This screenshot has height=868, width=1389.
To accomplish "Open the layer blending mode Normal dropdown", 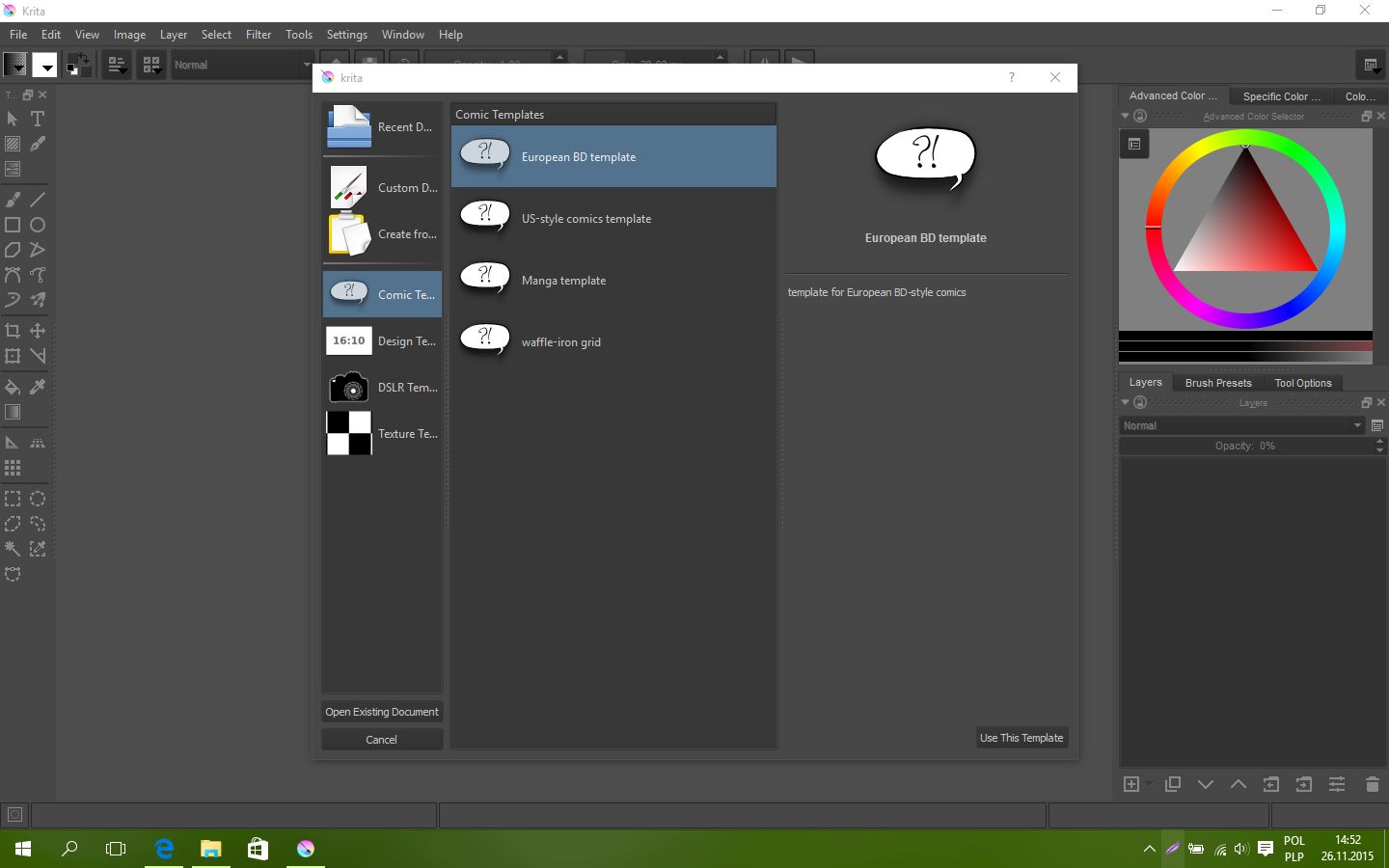I will click(1243, 425).
